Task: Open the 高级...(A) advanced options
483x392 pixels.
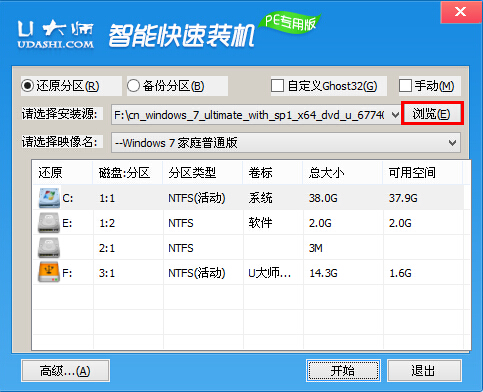Action: [65, 371]
